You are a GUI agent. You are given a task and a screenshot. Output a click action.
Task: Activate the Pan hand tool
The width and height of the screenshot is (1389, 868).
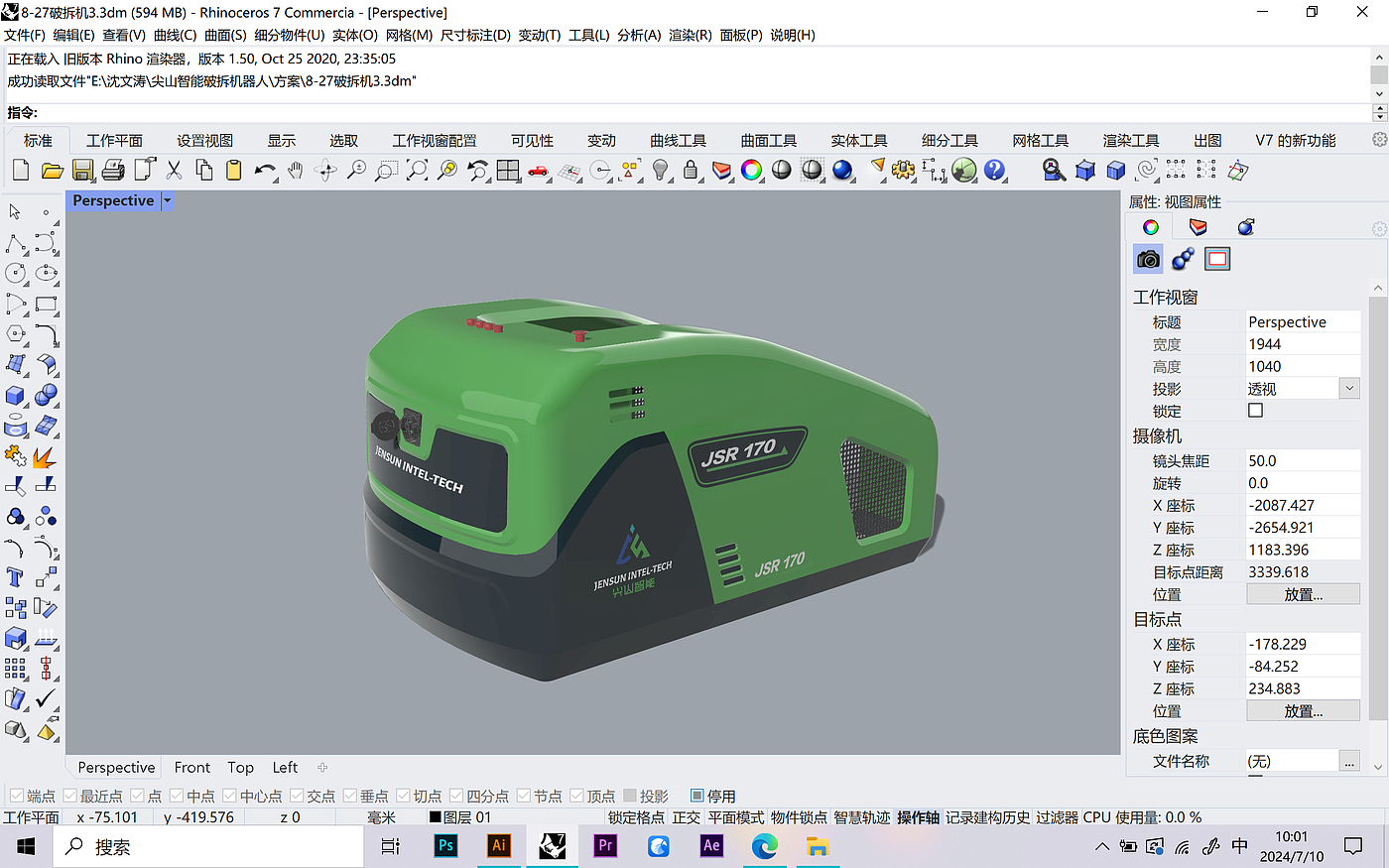pos(295,171)
